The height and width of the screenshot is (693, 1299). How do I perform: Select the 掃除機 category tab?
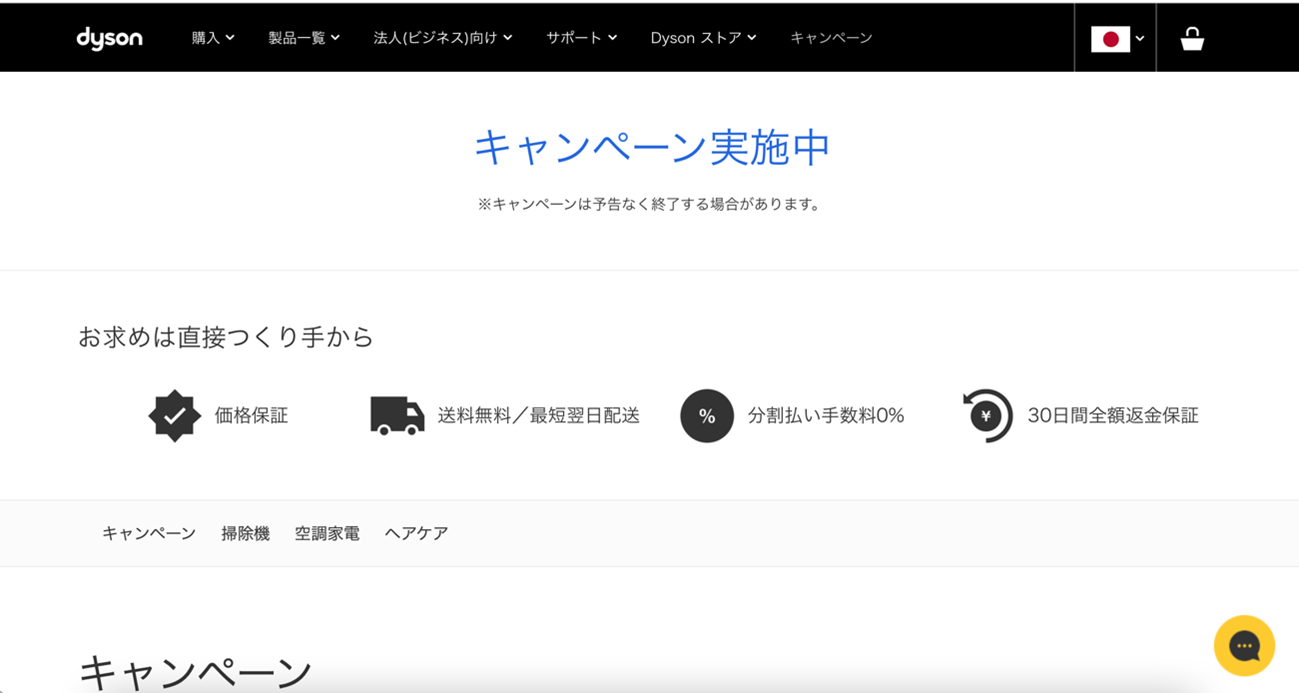coord(245,534)
